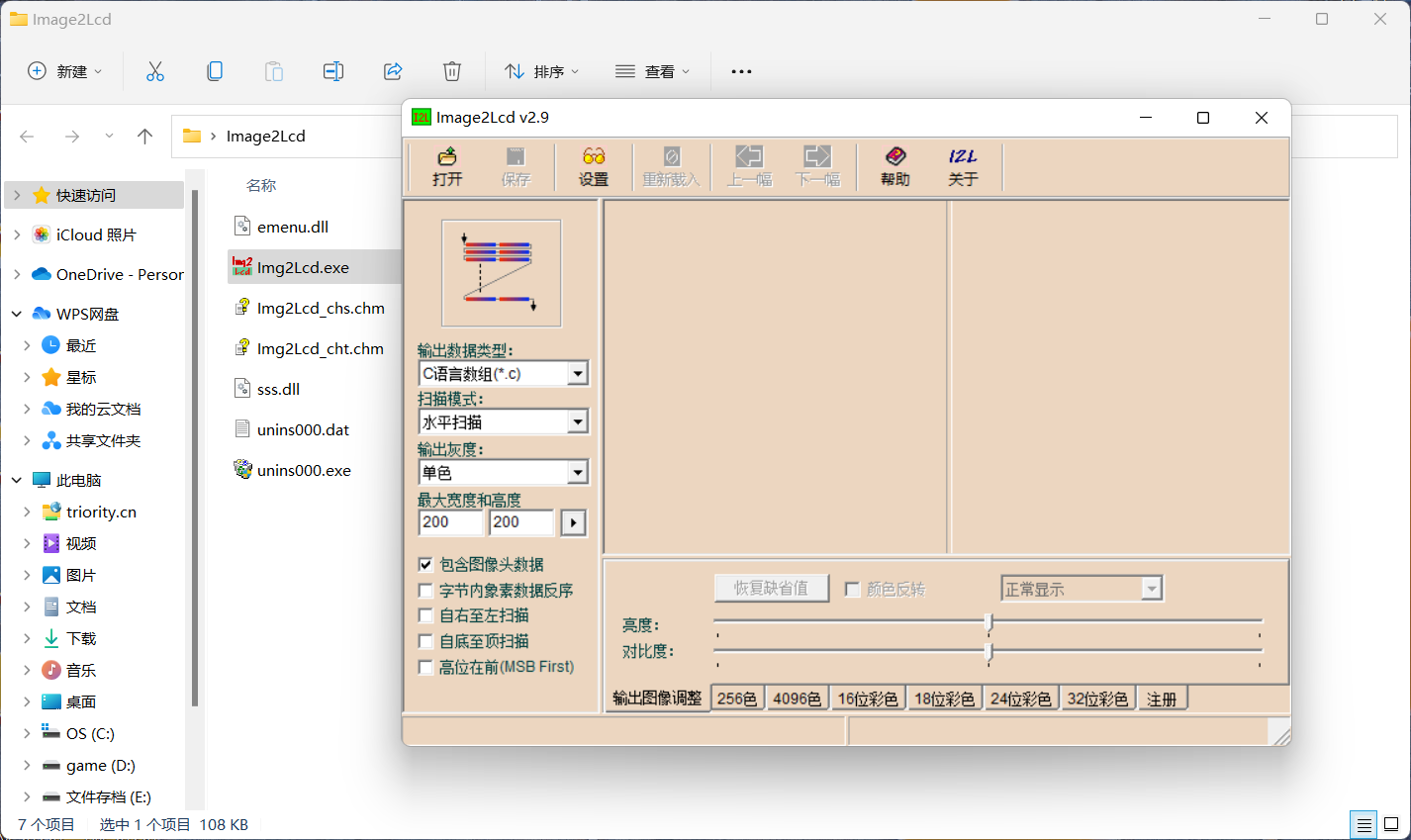Go to next image with 下一幅
This screenshot has height=840, width=1411.
pos(817,166)
